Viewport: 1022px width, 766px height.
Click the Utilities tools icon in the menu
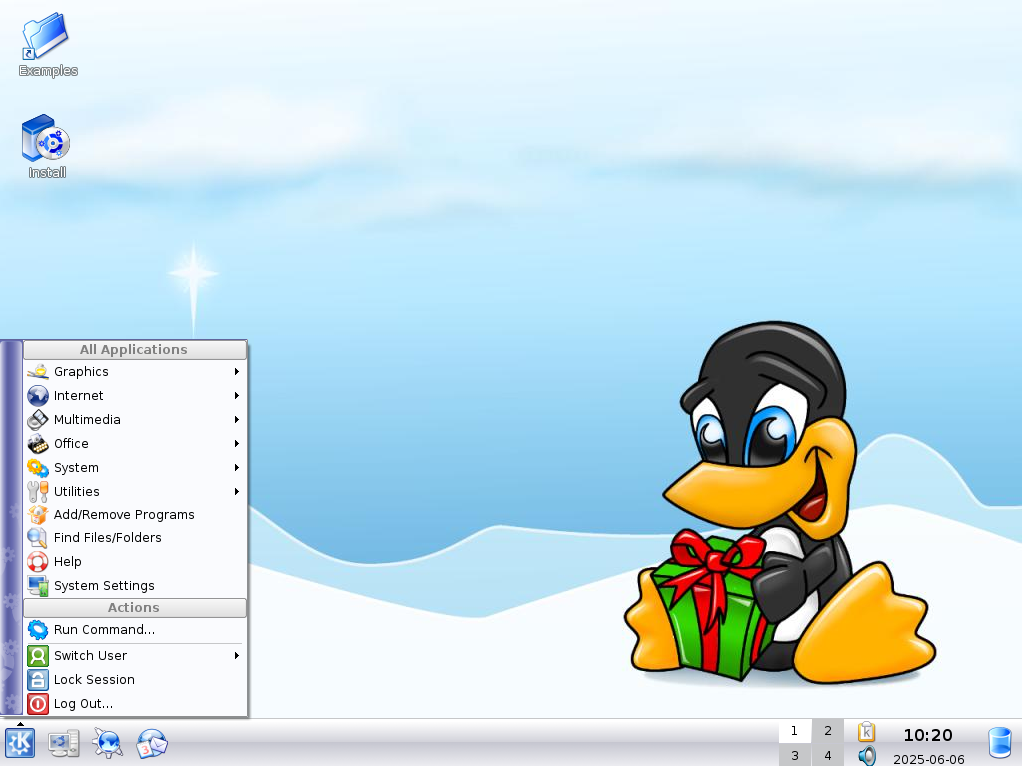click(x=38, y=492)
